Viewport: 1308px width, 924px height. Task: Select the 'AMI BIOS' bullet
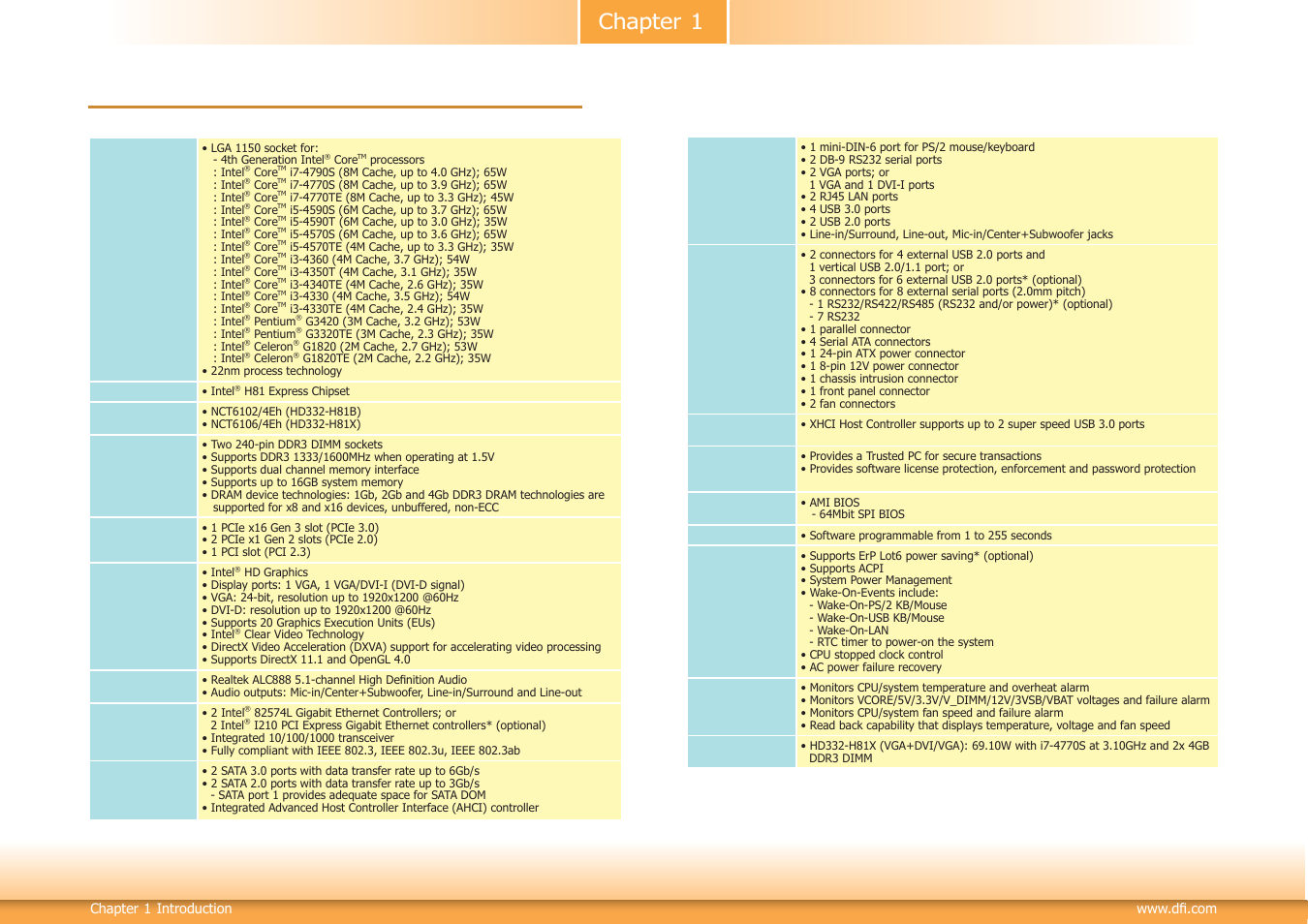830,503
